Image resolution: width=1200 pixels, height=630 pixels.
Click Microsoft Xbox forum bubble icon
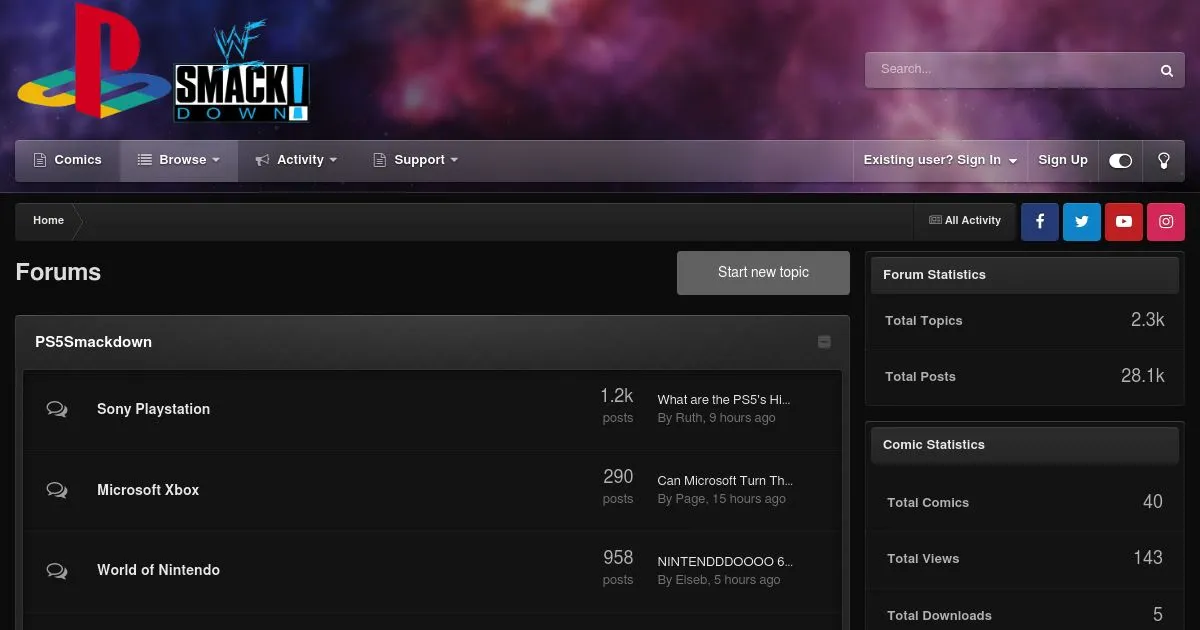tap(57, 490)
